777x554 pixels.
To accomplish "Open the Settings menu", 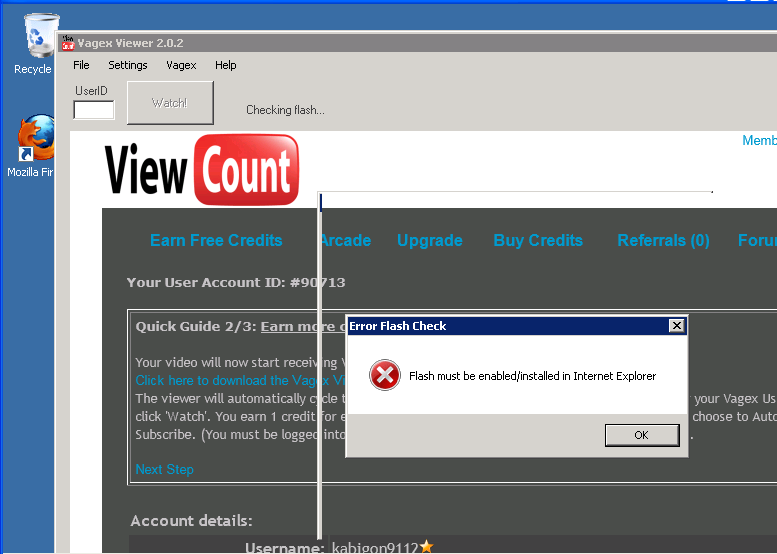I will click(128, 65).
